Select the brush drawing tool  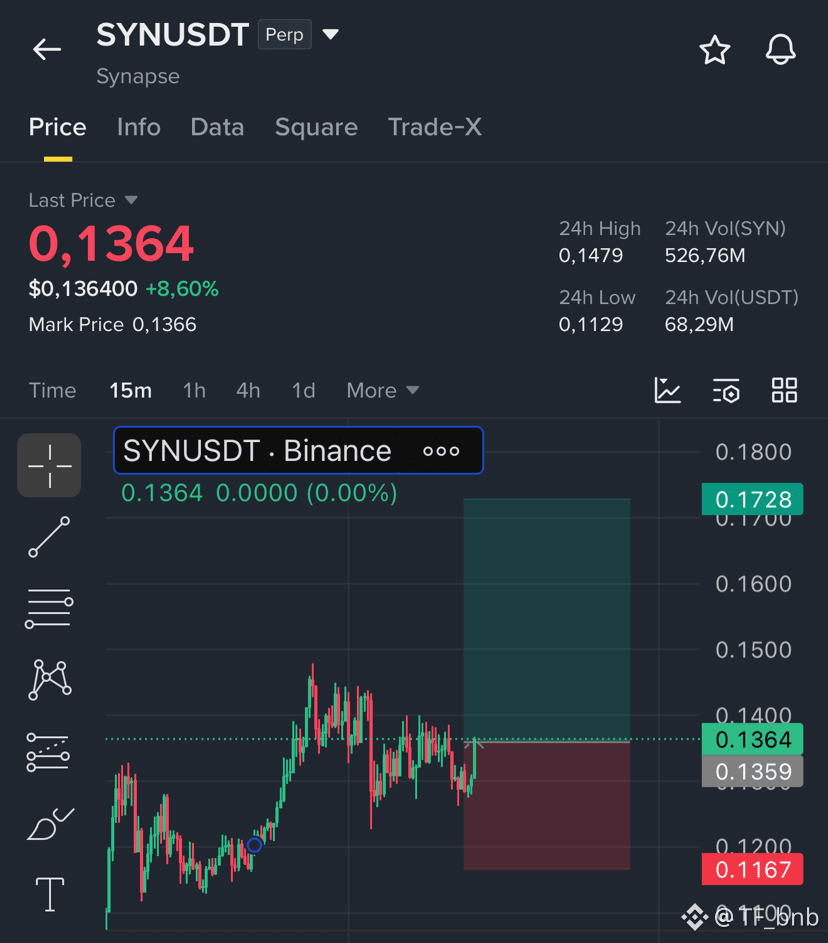click(x=51, y=824)
